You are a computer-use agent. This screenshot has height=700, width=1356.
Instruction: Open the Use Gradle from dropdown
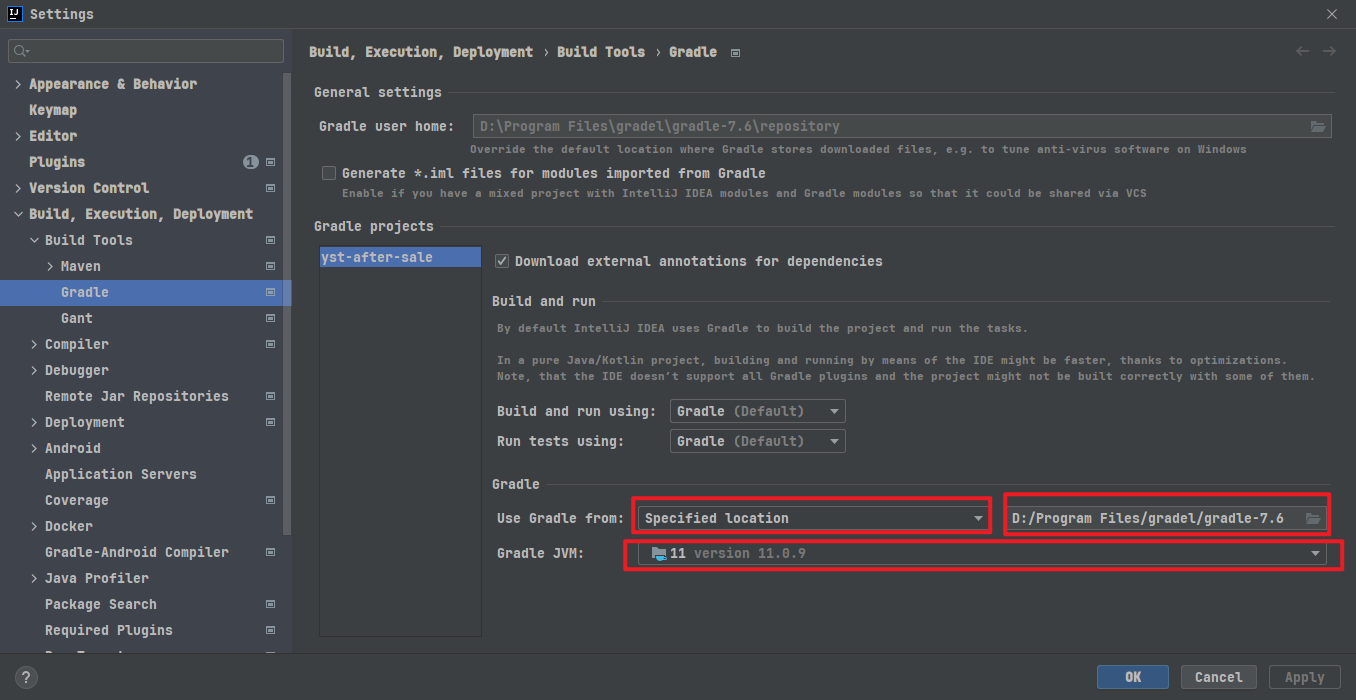click(813, 518)
